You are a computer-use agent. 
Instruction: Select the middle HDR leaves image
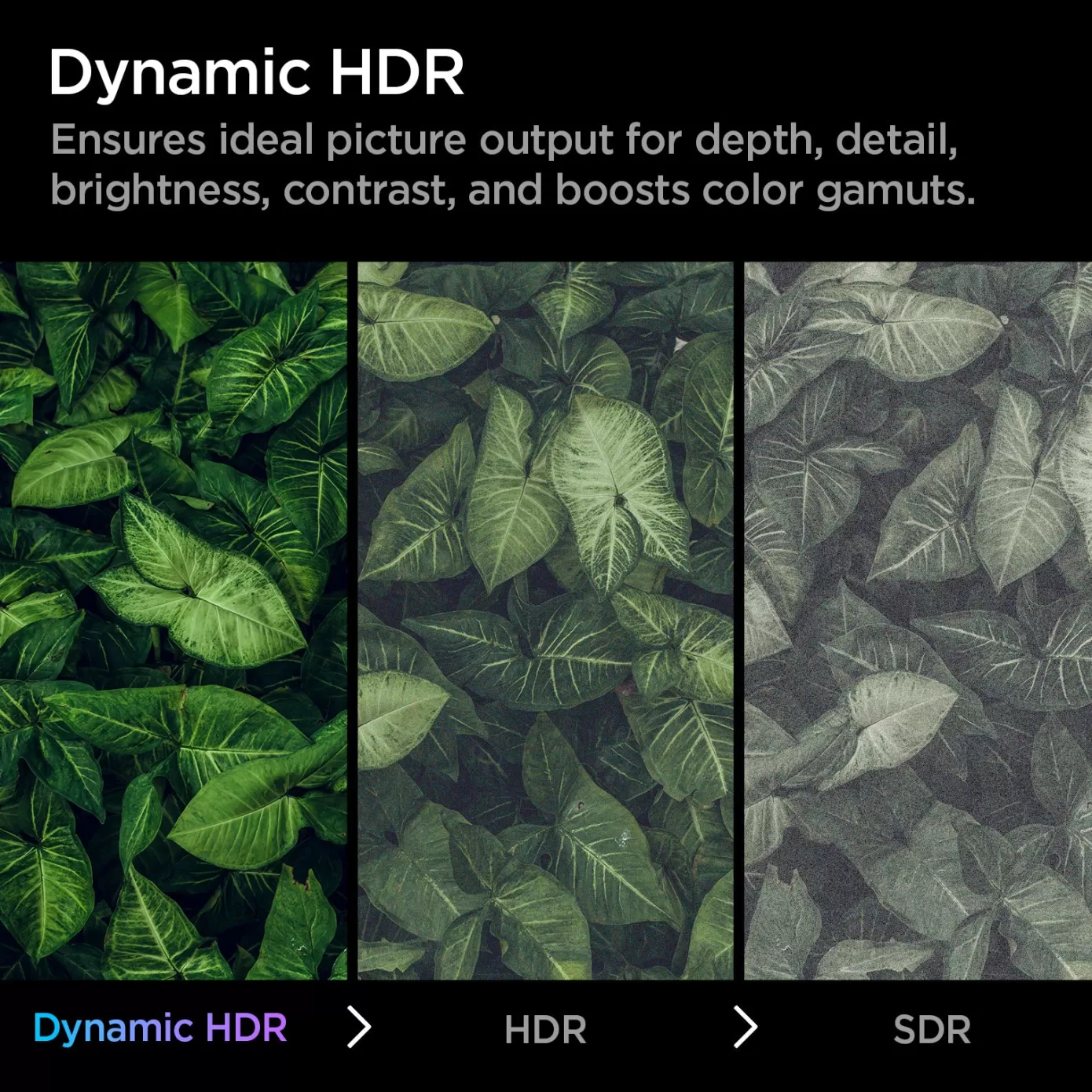[545, 621]
